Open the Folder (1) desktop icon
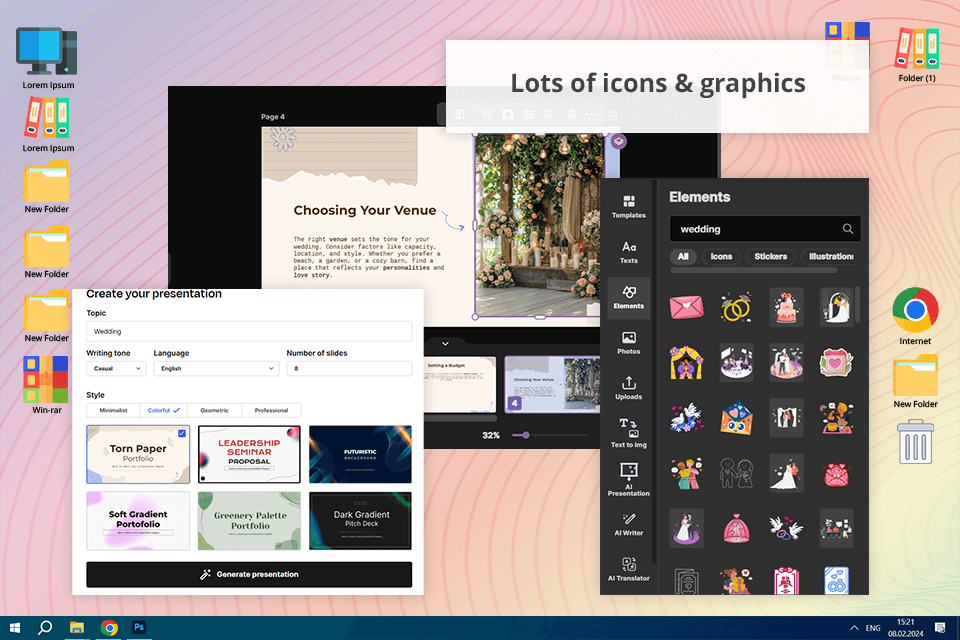Screen dimensions: 960x640 tap(917, 55)
